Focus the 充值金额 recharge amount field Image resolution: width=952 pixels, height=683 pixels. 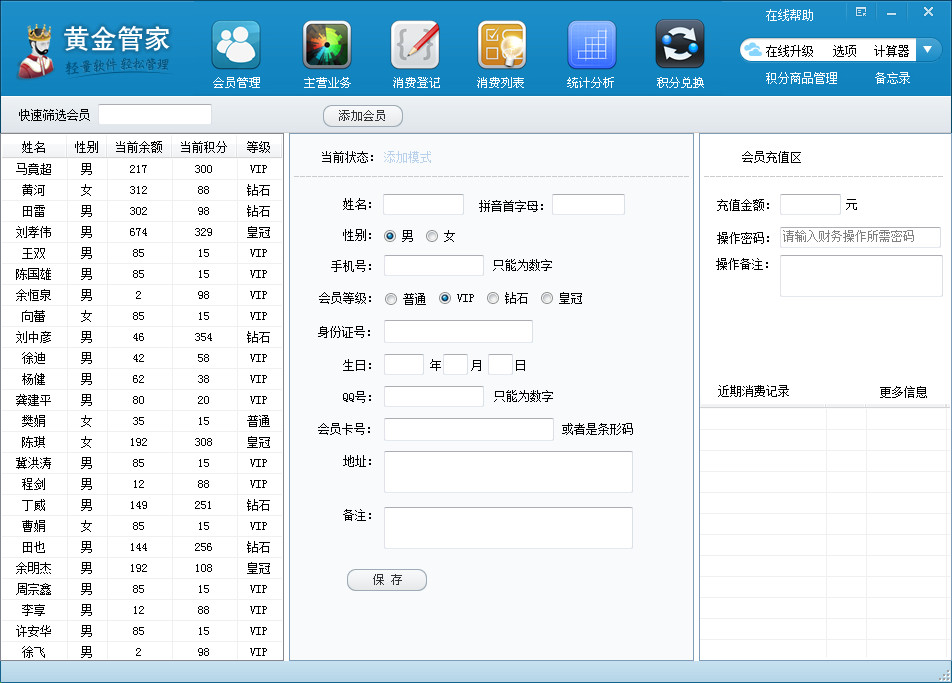pyautogui.click(x=810, y=205)
